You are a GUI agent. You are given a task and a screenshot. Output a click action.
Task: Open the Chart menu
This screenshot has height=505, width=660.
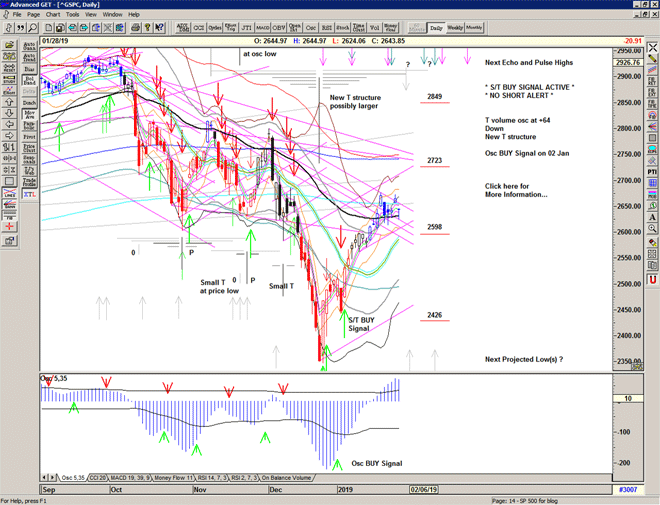[53, 15]
